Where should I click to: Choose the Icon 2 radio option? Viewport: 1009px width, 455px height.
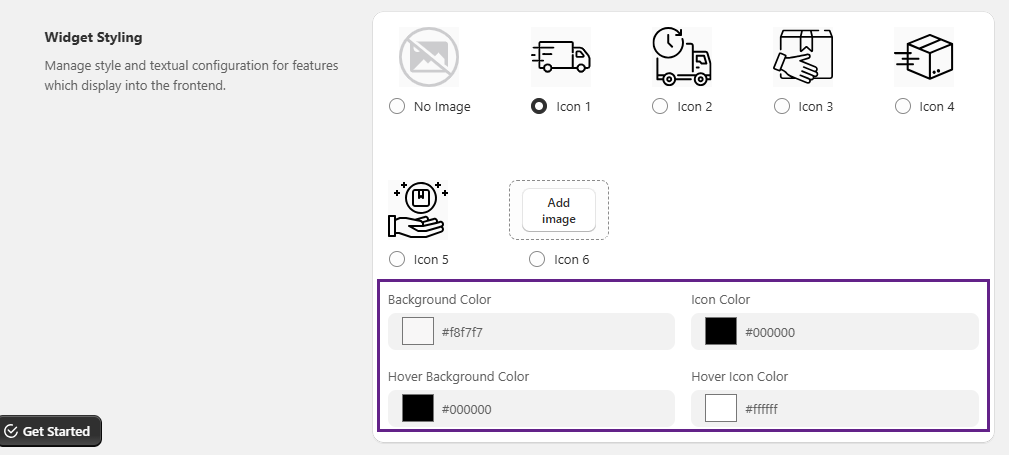pyautogui.click(x=660, y=106)
